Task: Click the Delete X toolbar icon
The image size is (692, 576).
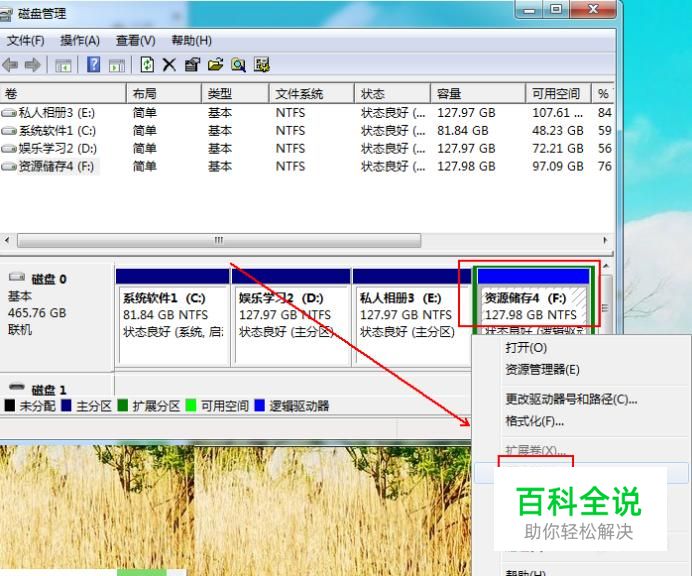Action: (169, 65)
